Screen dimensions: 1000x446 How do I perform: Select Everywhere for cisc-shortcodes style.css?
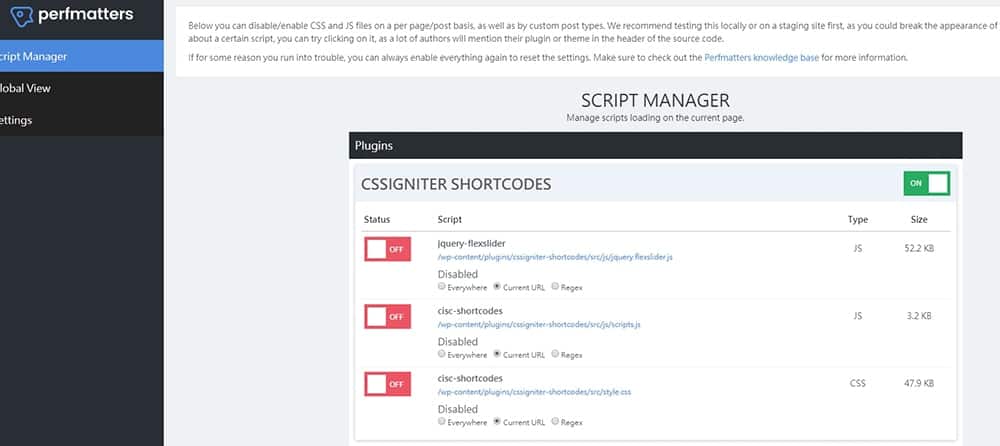(442, 421)
